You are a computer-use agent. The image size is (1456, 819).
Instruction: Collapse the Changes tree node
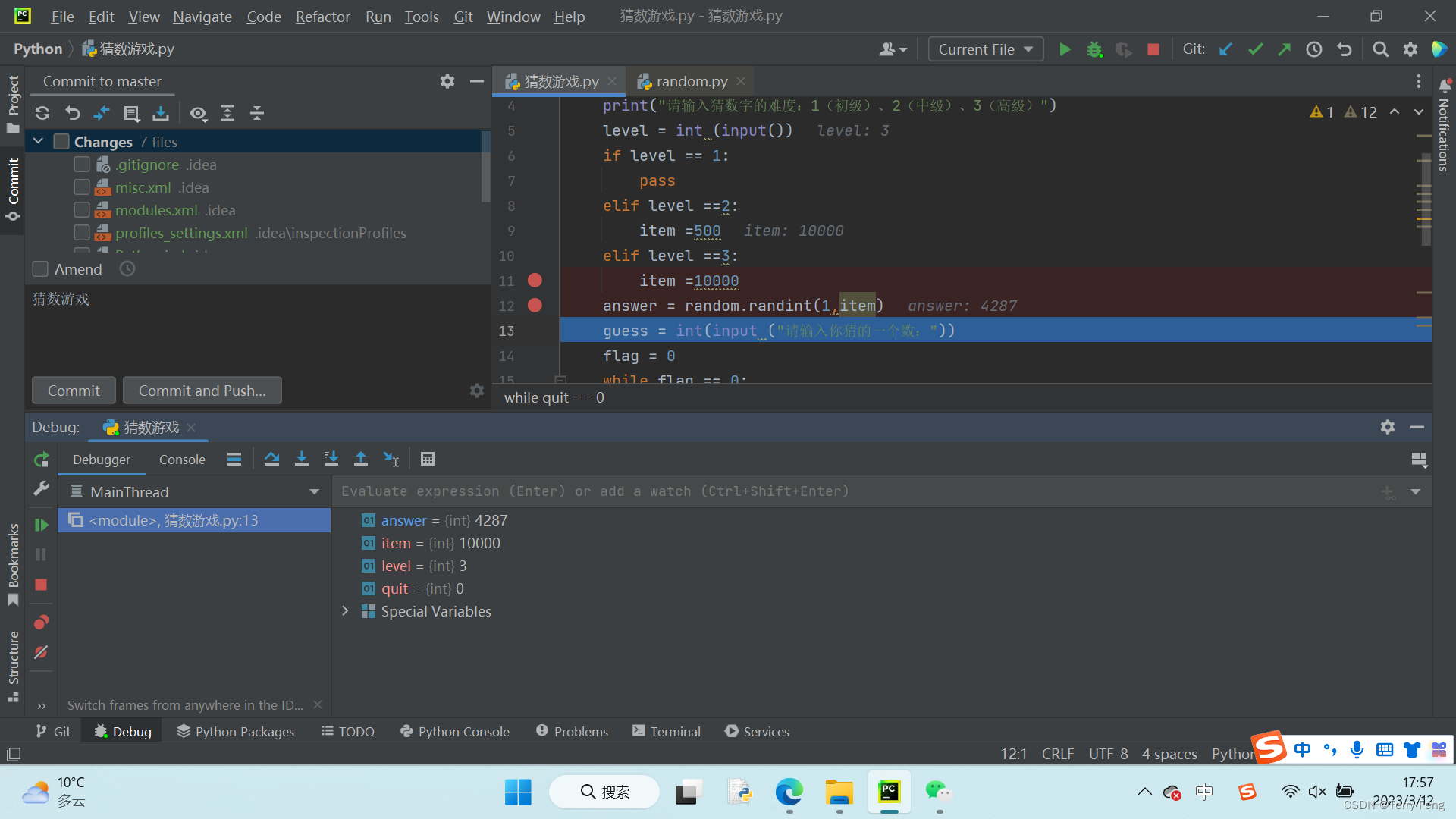(x=38, y=142)
